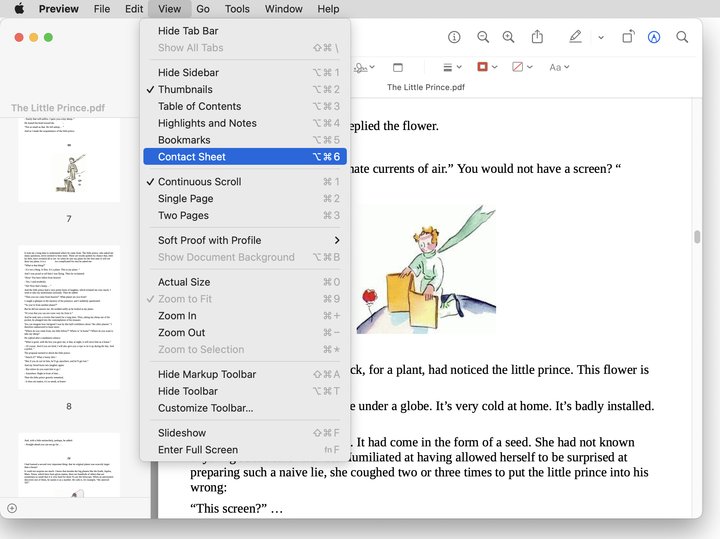Click the zoom in magnifier icon

[508, 37]
